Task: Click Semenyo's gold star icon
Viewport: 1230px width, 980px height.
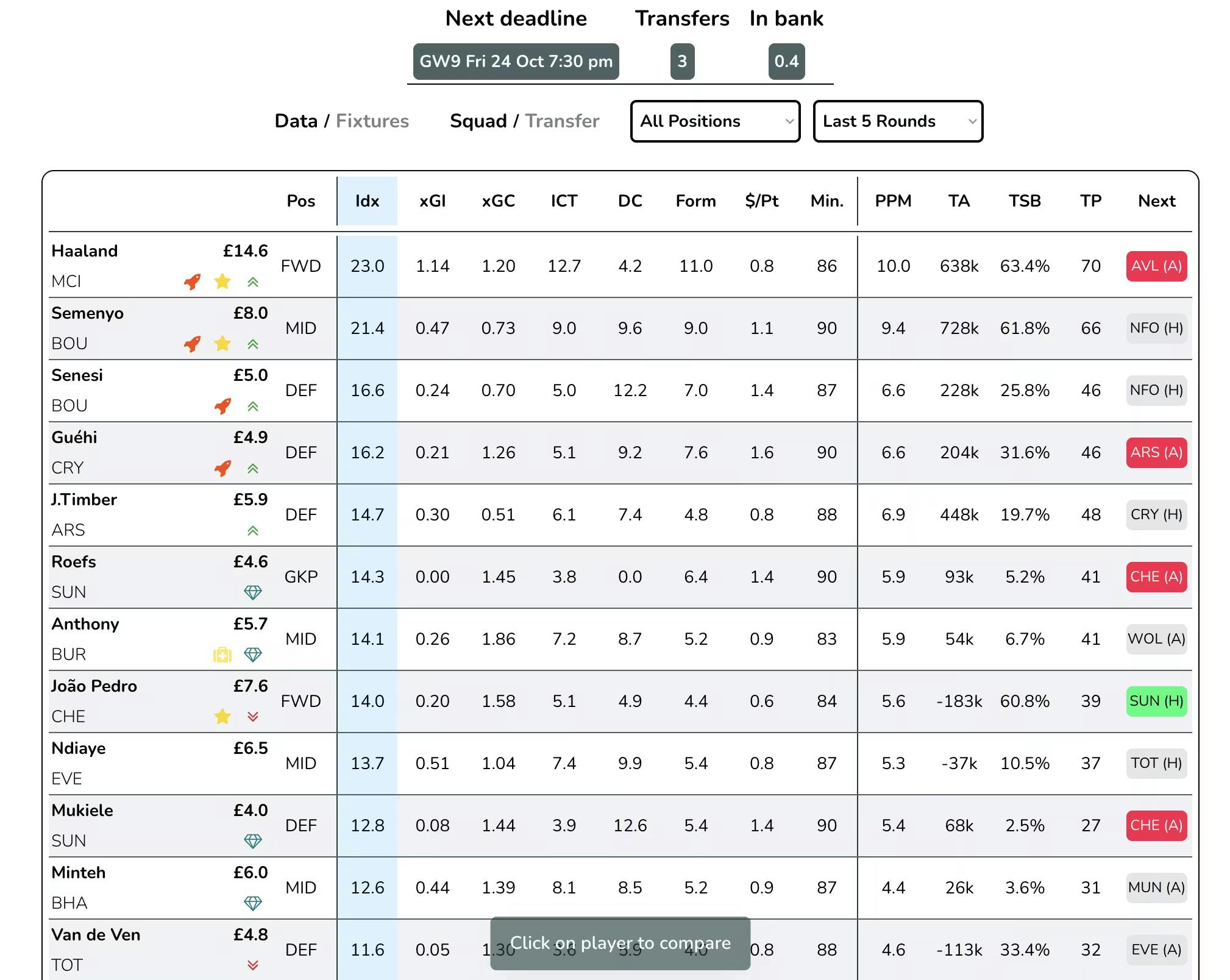Action: tap(222, 344)
